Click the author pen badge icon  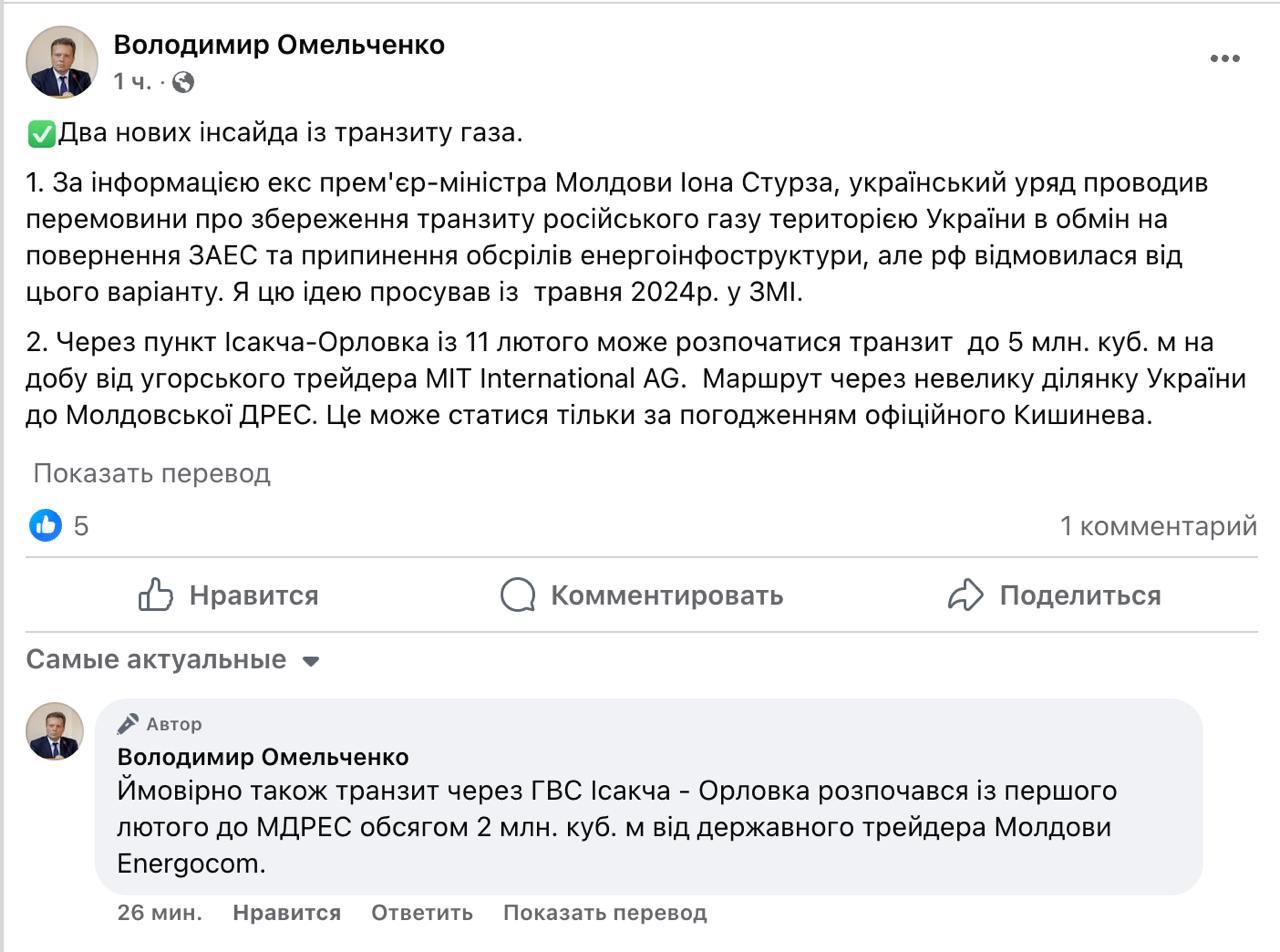click(x=128, y=724)
